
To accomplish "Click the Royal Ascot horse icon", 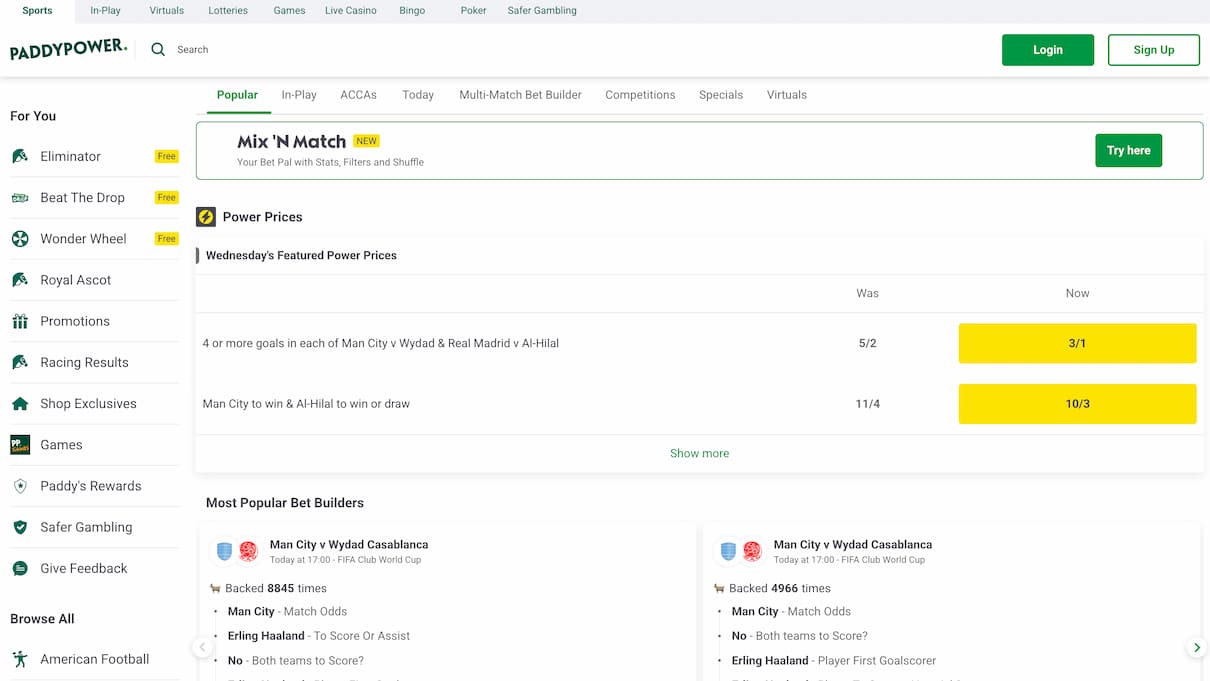I will coord(20,280).
